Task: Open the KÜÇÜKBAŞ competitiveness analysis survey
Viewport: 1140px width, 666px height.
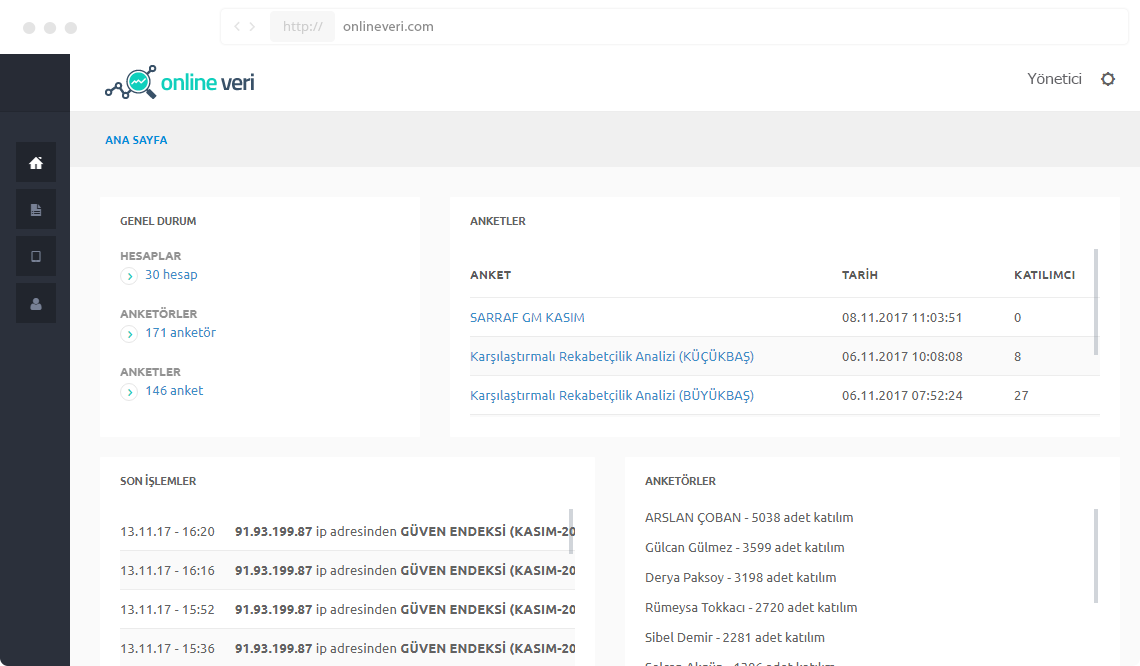Action: coord(611,357)
